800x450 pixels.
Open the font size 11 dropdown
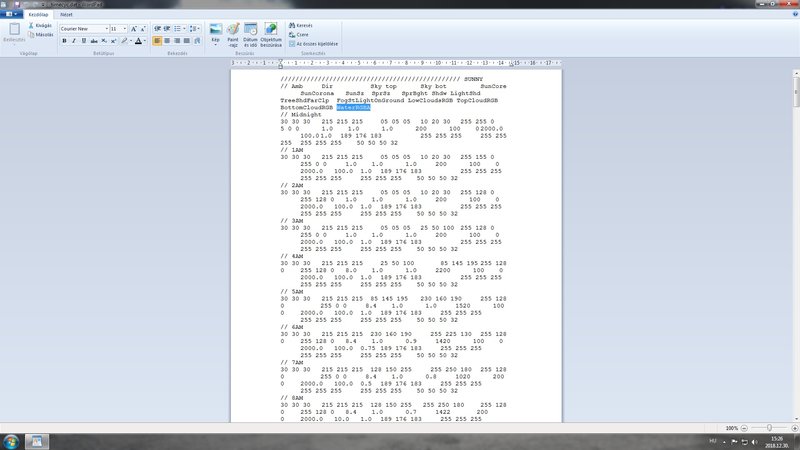(x=125, y=29)
